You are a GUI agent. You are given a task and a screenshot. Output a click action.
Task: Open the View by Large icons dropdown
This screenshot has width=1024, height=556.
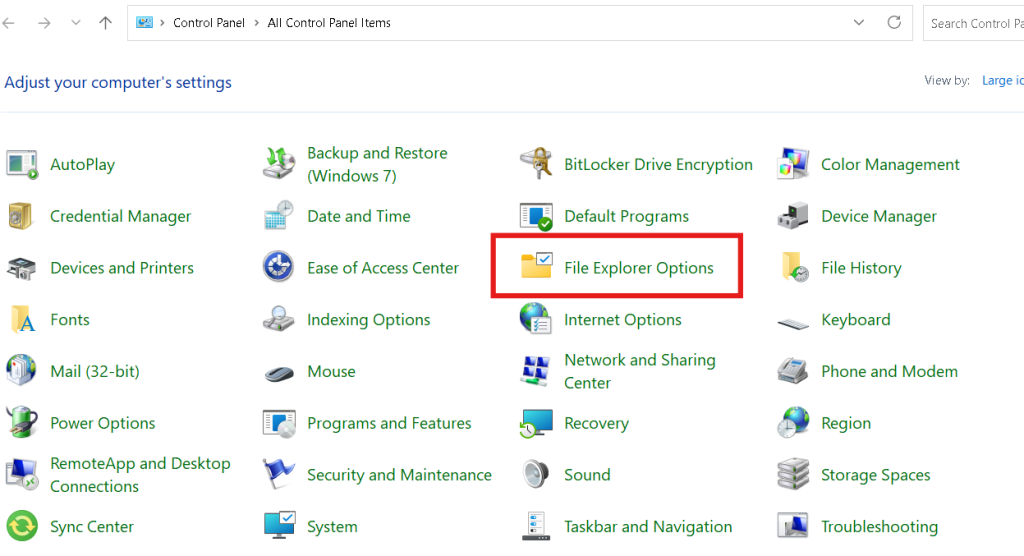1002,80
